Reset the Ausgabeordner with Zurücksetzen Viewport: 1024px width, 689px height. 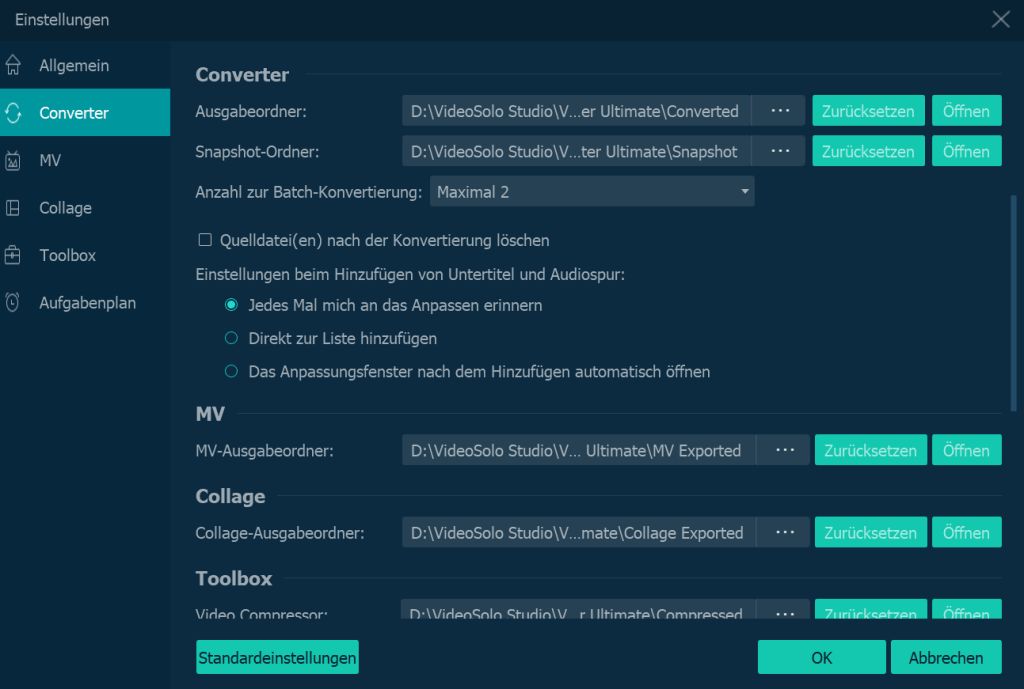[x=868, y=111]
